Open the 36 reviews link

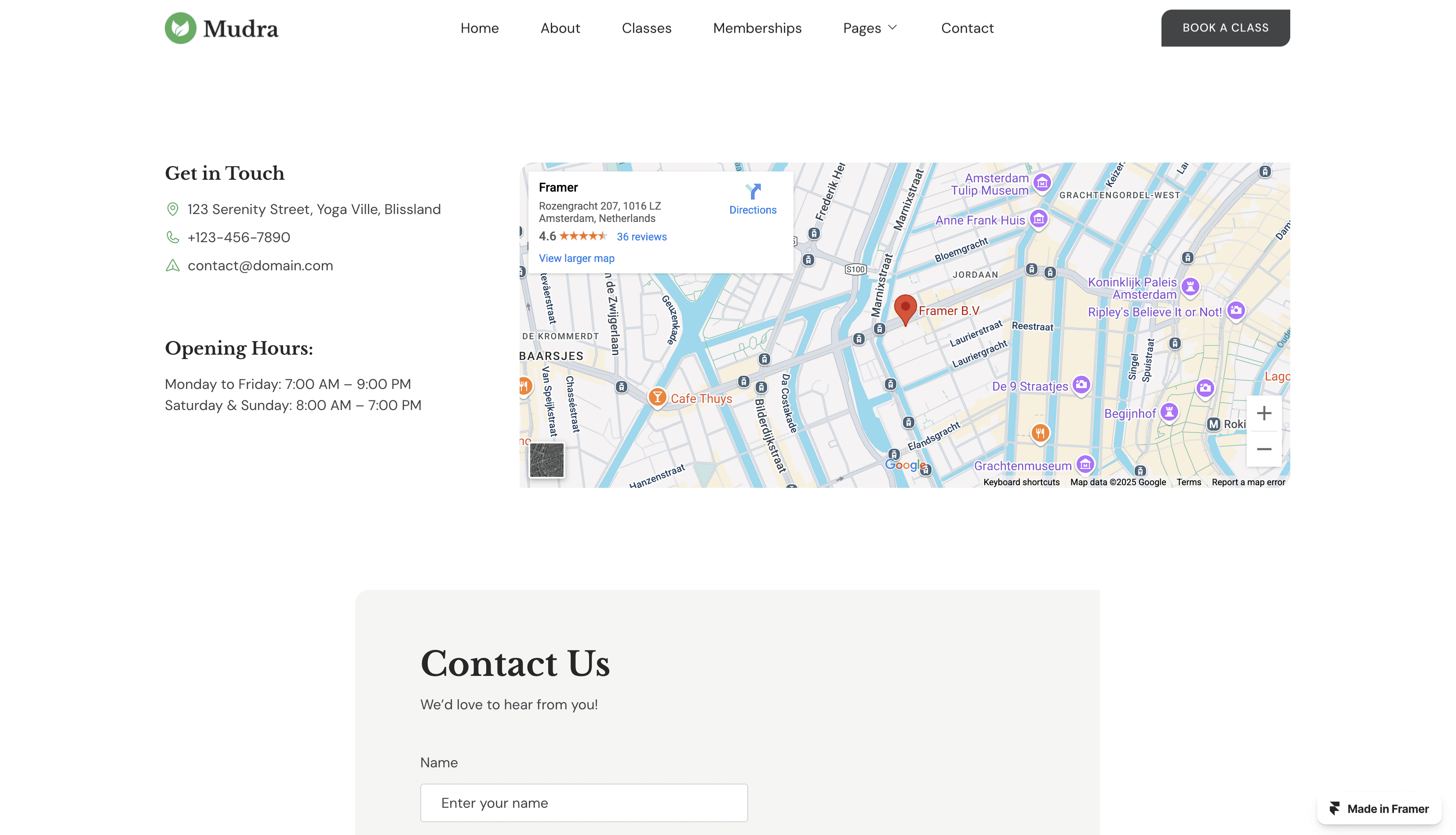coord(641,237)
